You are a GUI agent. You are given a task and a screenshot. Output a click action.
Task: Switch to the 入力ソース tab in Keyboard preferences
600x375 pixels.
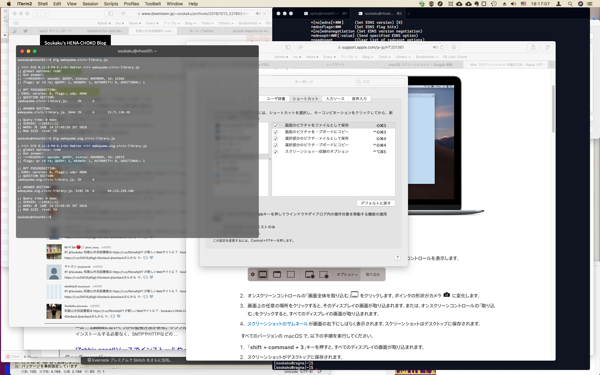[335, 99]
